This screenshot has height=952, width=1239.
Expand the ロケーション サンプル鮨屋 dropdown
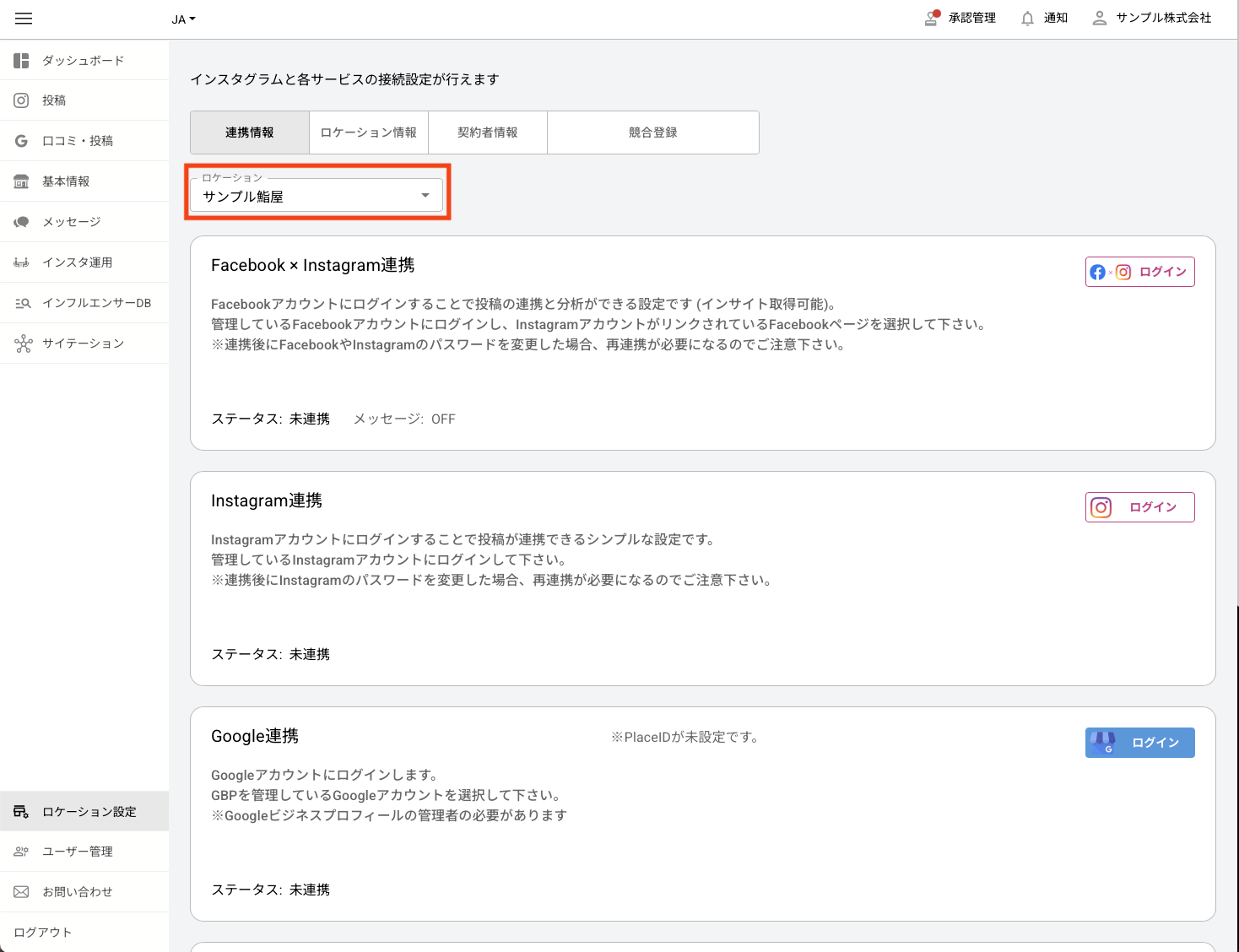point(317,196)
